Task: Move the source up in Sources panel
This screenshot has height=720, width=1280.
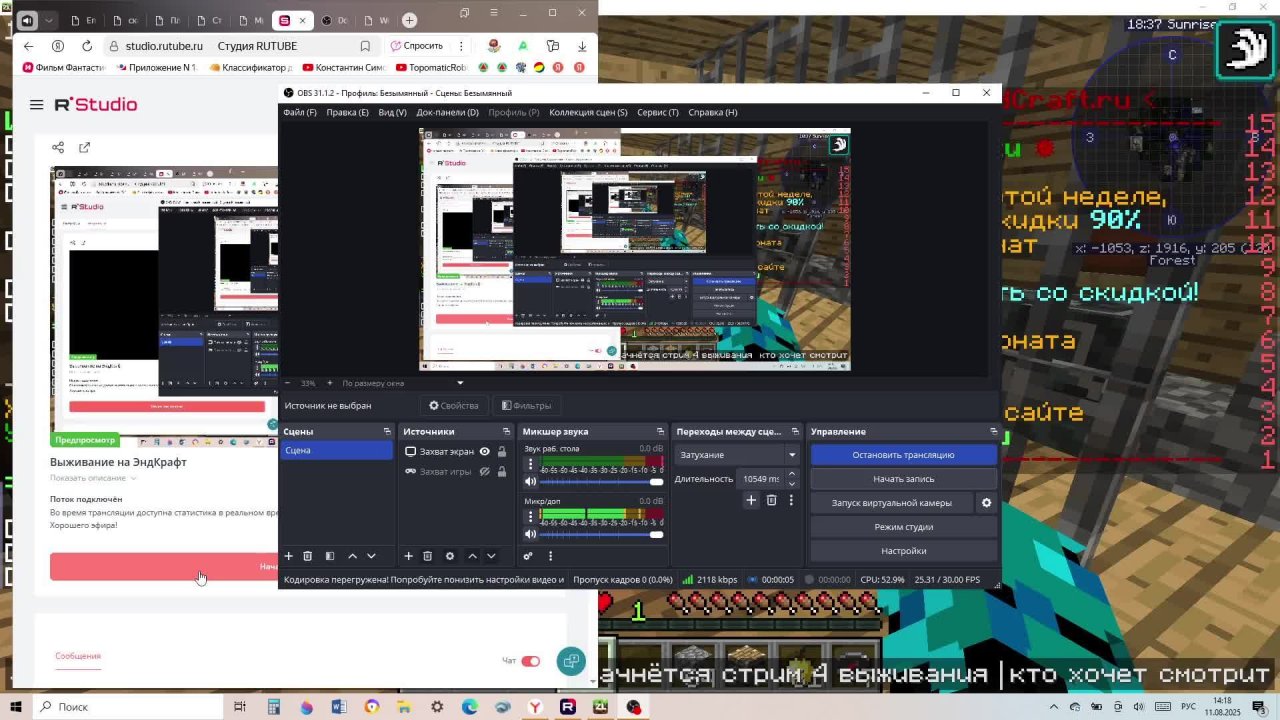Action: click(x=472, y=556)
